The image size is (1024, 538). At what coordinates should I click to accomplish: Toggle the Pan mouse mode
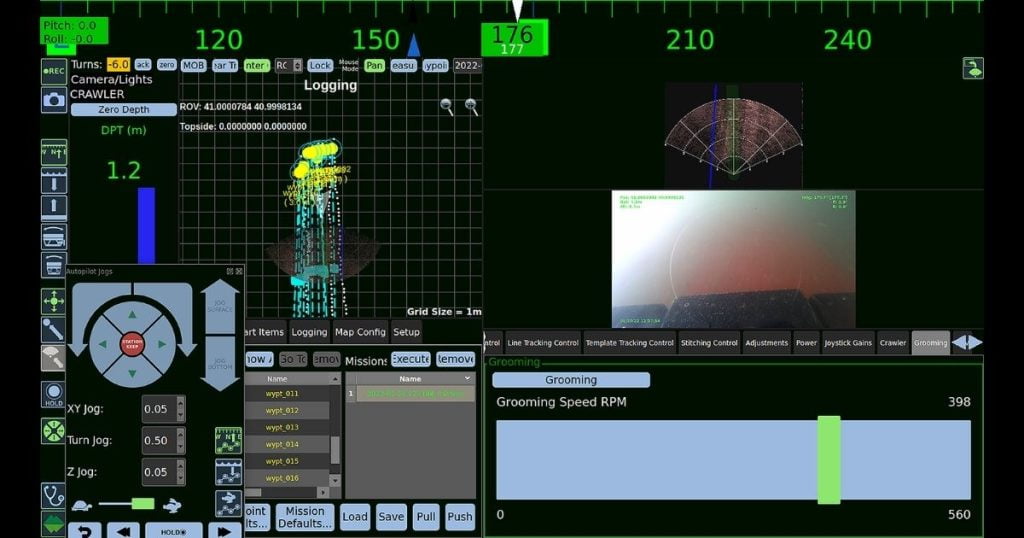pos(374,65)
